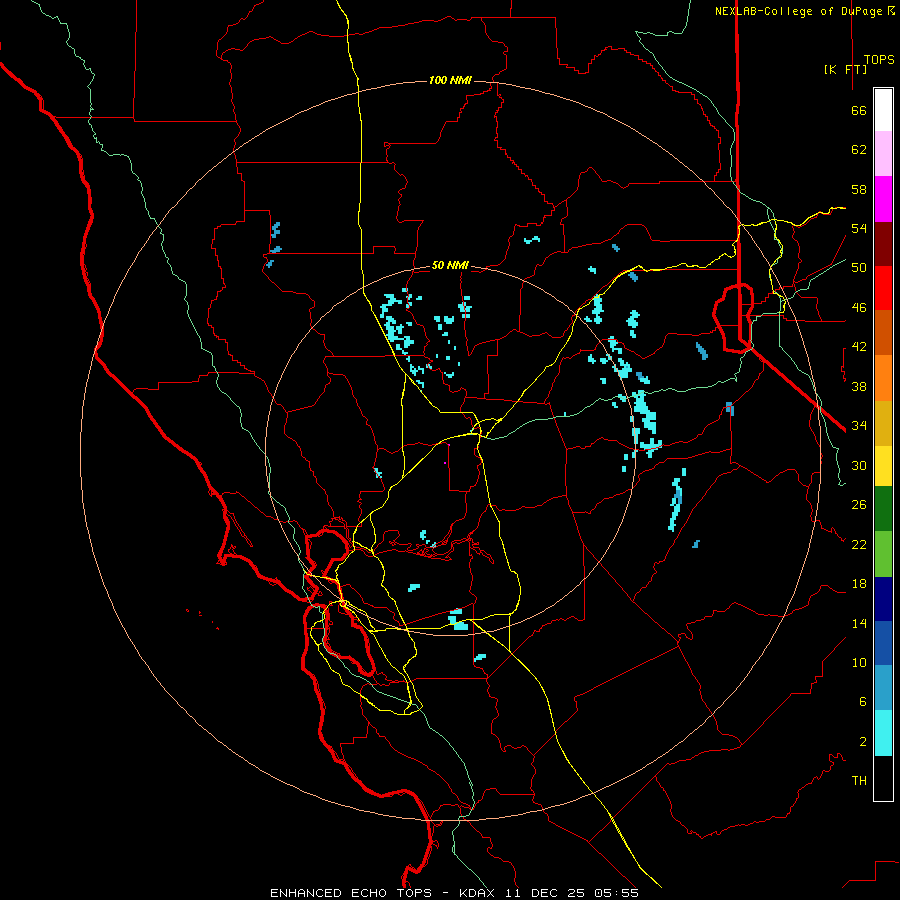Click the dark red 54 kft swatch
This screenshot has width=900, height=900.
[883, 244]
